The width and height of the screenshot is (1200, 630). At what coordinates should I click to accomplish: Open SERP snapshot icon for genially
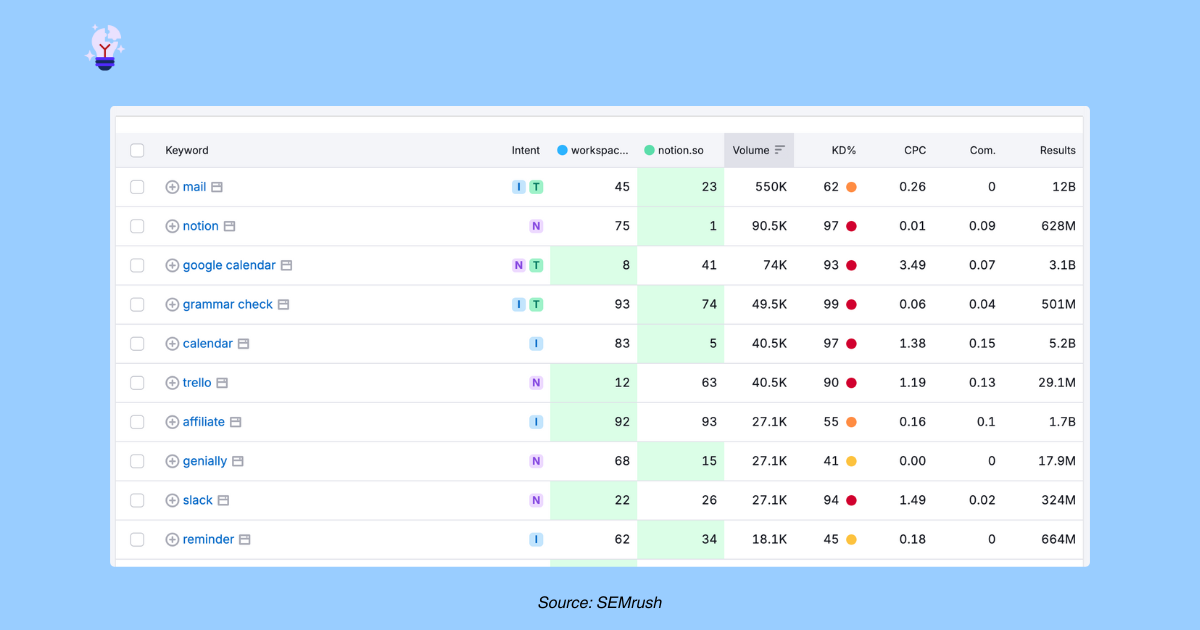tap(238, 461)
